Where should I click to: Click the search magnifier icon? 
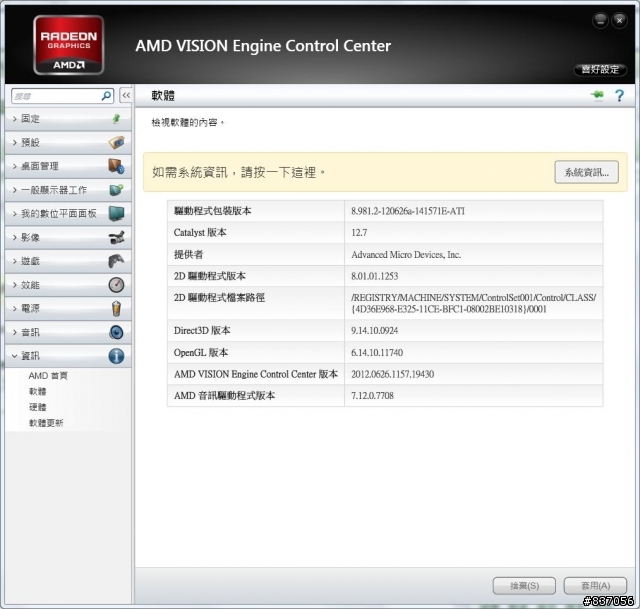point(106,96)
